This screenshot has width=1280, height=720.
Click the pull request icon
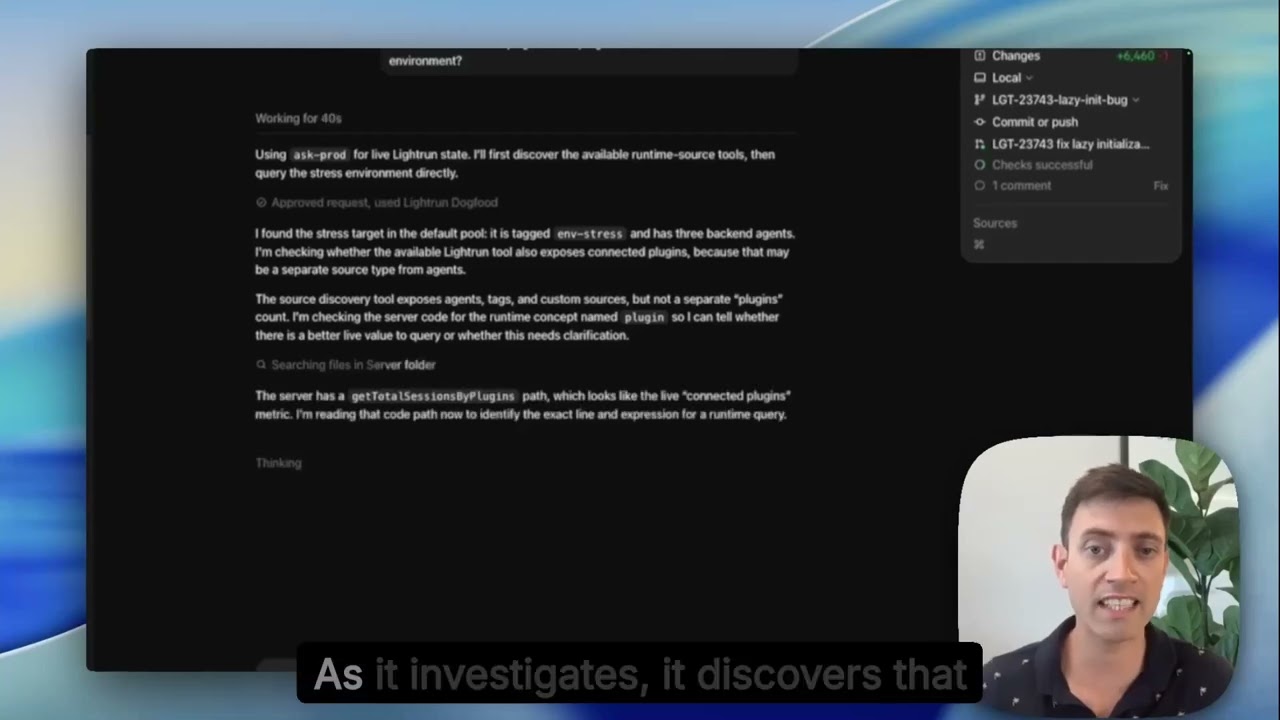pyautogui.click(x=980, y=144)
